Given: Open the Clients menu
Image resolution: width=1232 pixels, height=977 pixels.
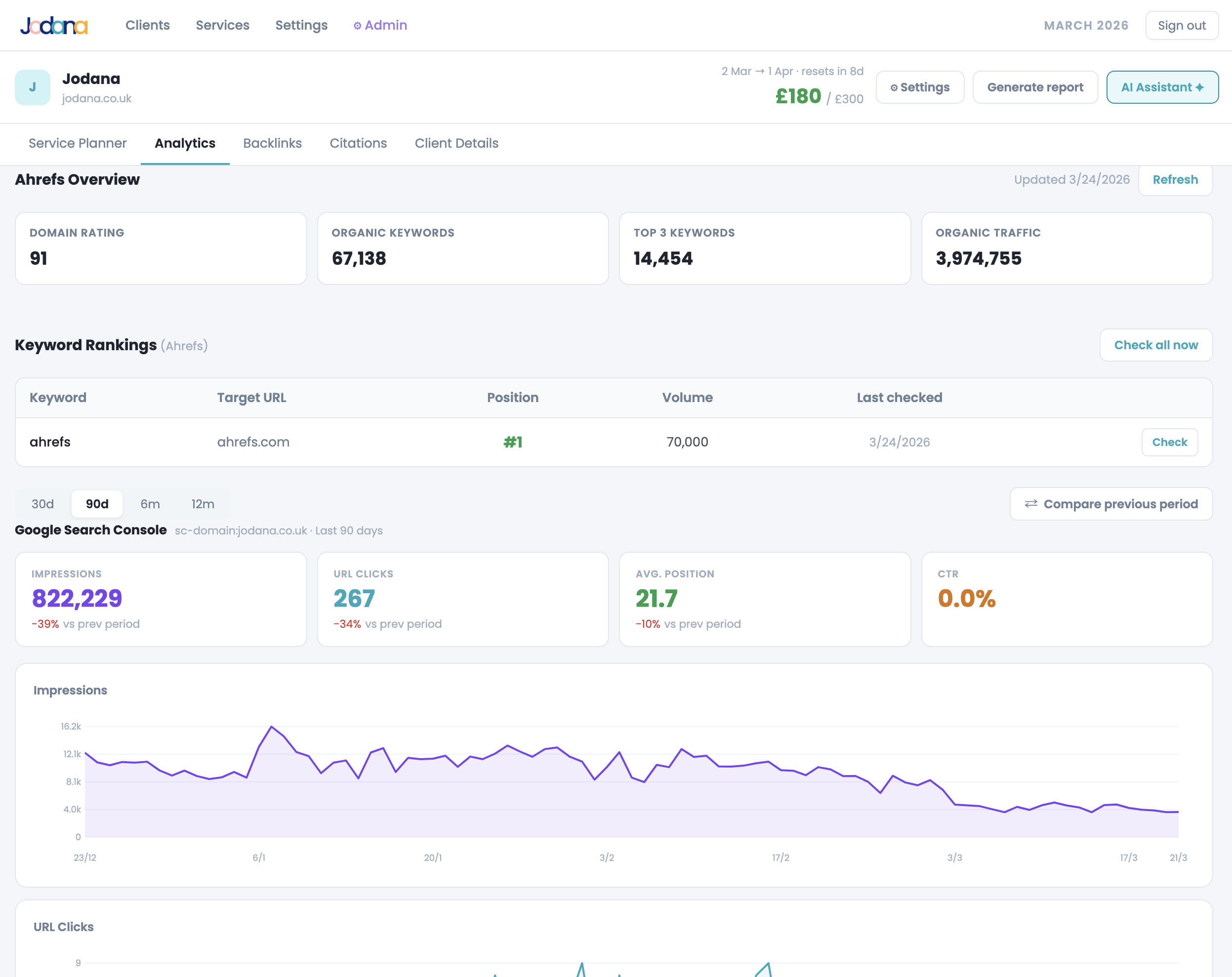Looking at the screenshot, I should click(147, 25).
